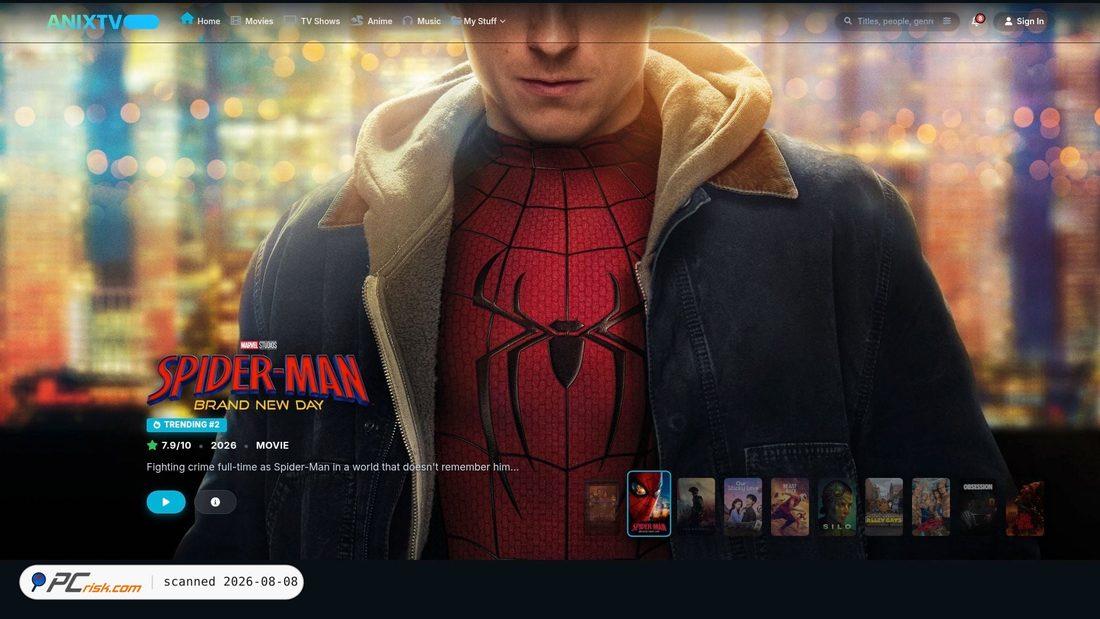Click the MOVIE type label

tap(272, 445)
